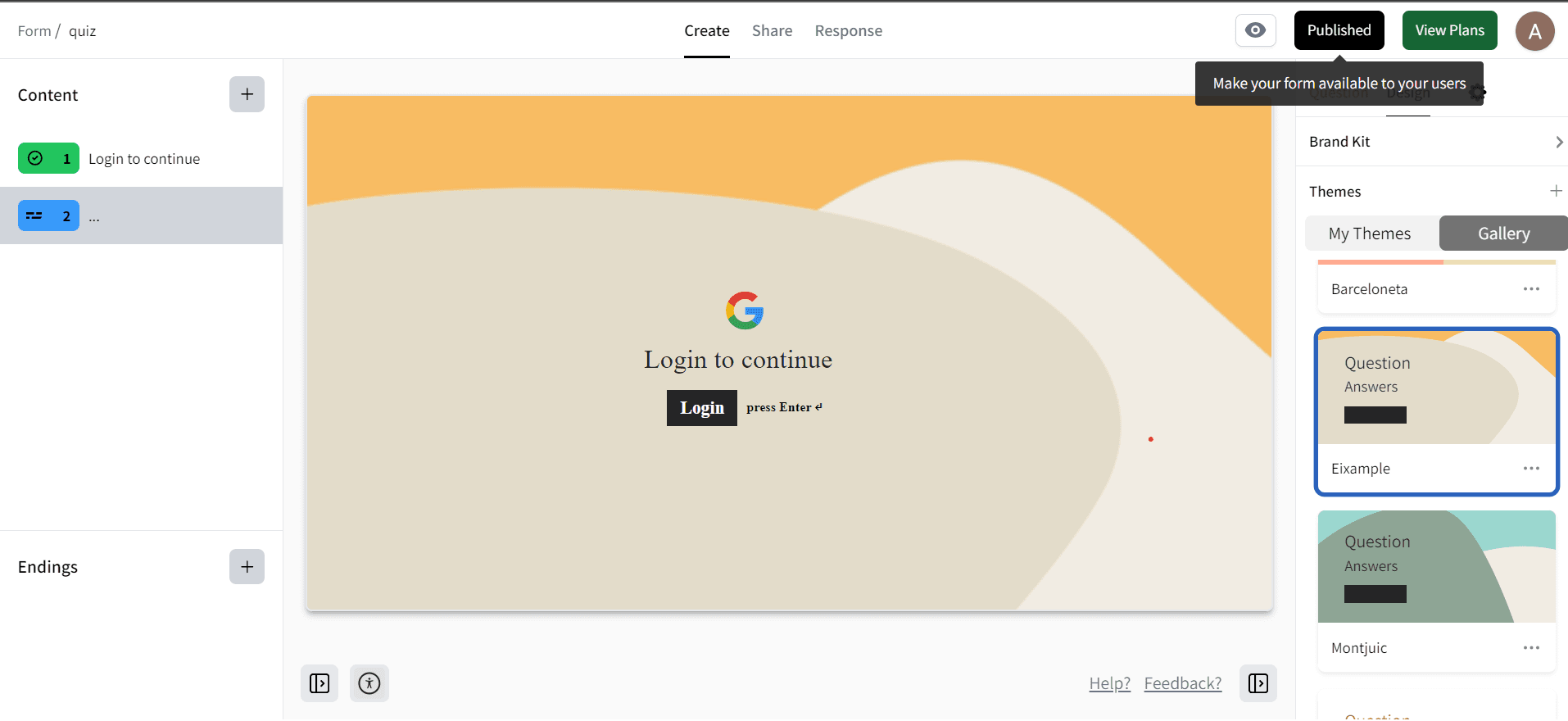Add a new theme with plus

(x=1556, y=191)
